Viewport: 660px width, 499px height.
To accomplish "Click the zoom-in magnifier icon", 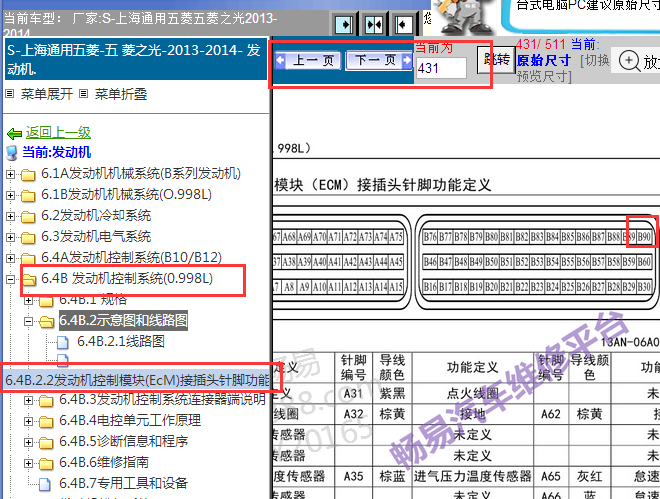I will tap(628, 61).
